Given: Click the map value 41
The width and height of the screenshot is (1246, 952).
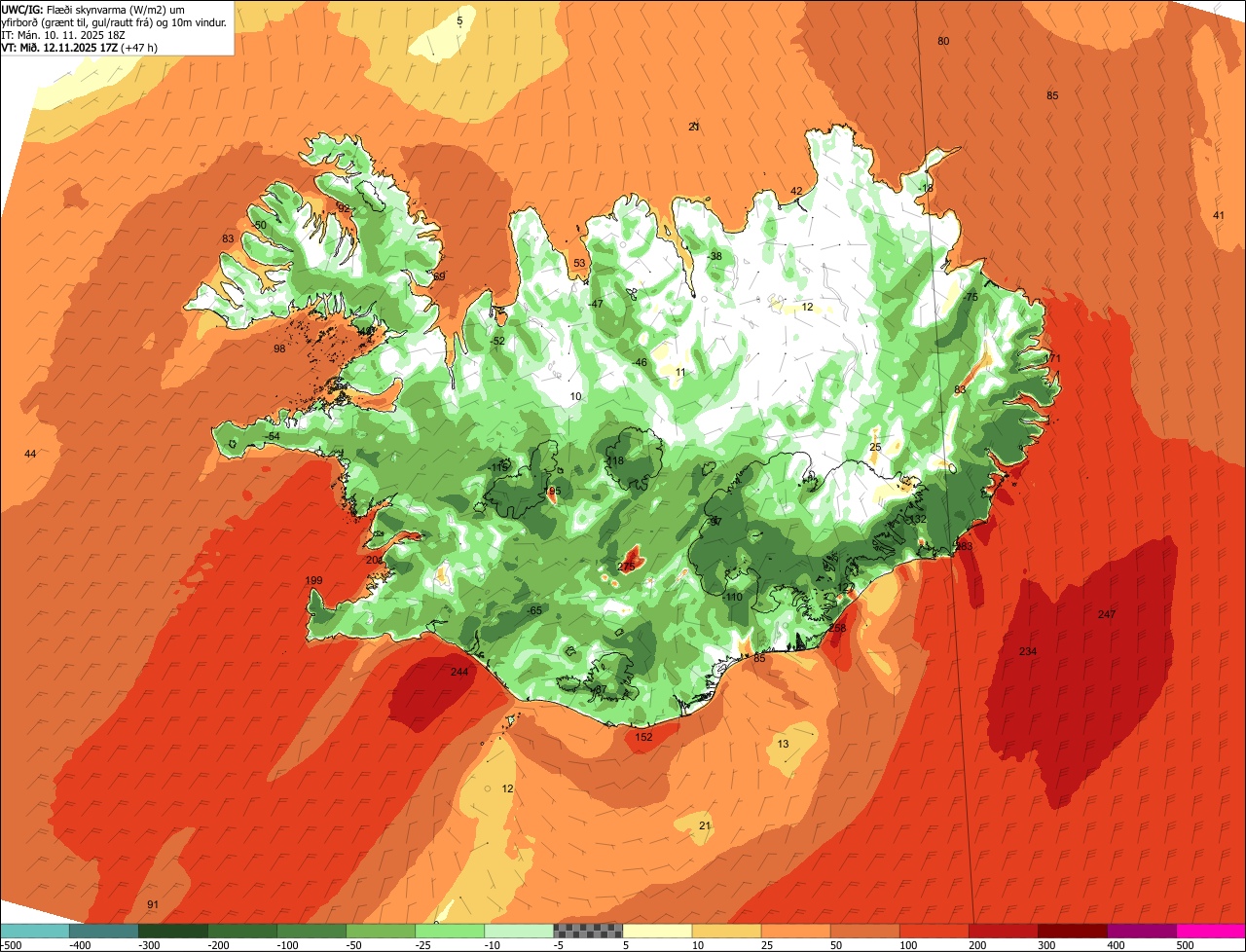Looking at the screenshot, I should pos(1219,215).
